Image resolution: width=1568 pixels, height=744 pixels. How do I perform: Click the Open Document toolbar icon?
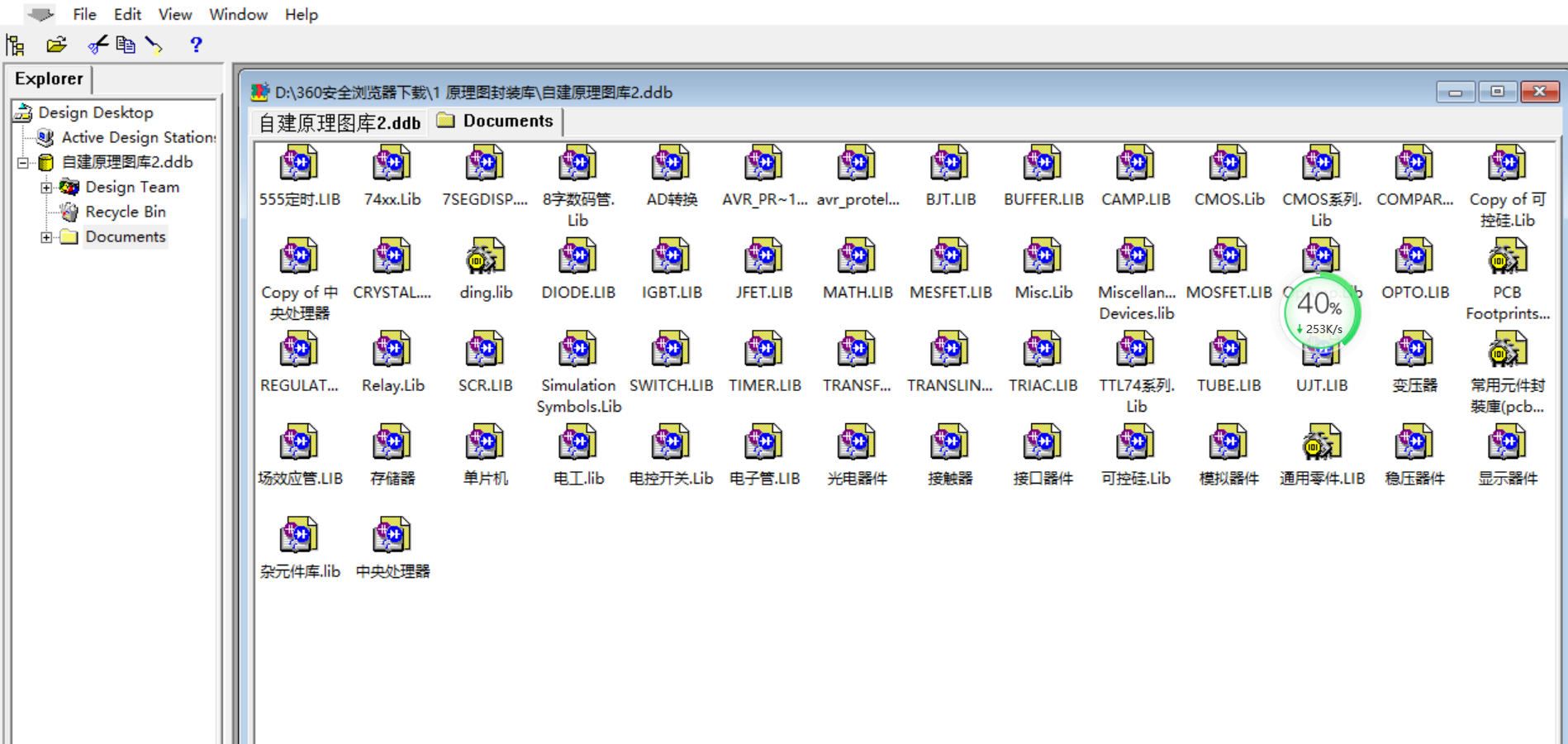pos(57,45)
